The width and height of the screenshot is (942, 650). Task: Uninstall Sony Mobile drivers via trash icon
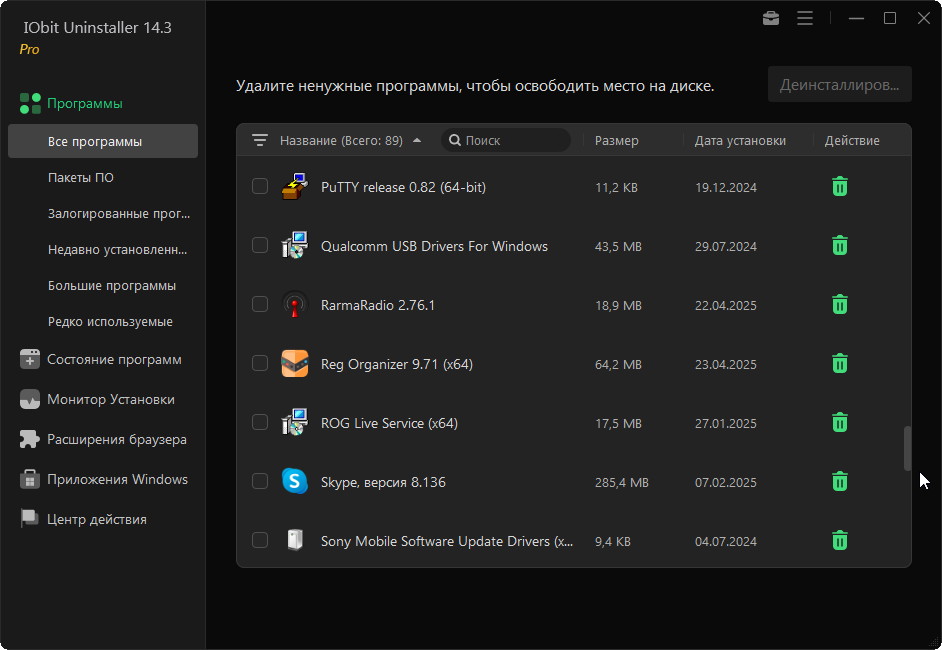coord(840,540)
